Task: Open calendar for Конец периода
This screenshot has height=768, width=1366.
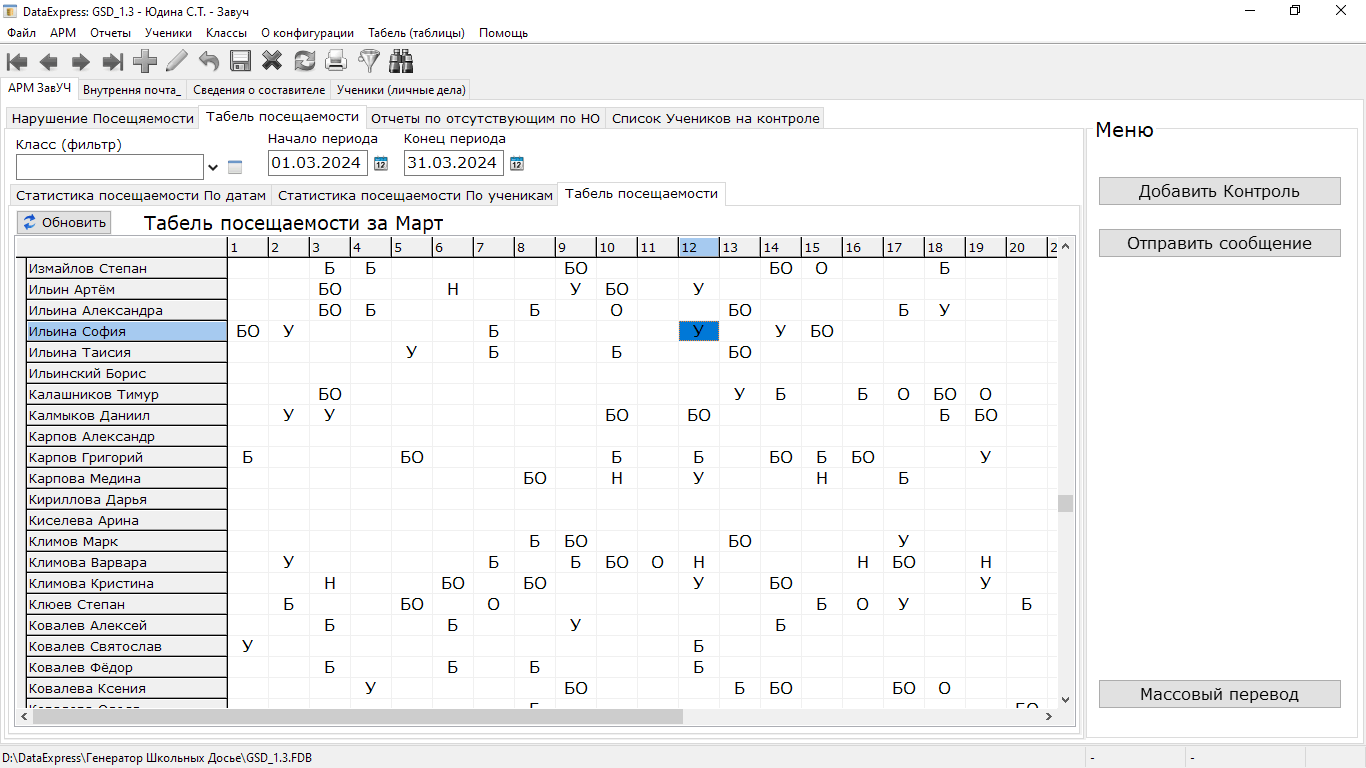Action: (x=517, y=164)
